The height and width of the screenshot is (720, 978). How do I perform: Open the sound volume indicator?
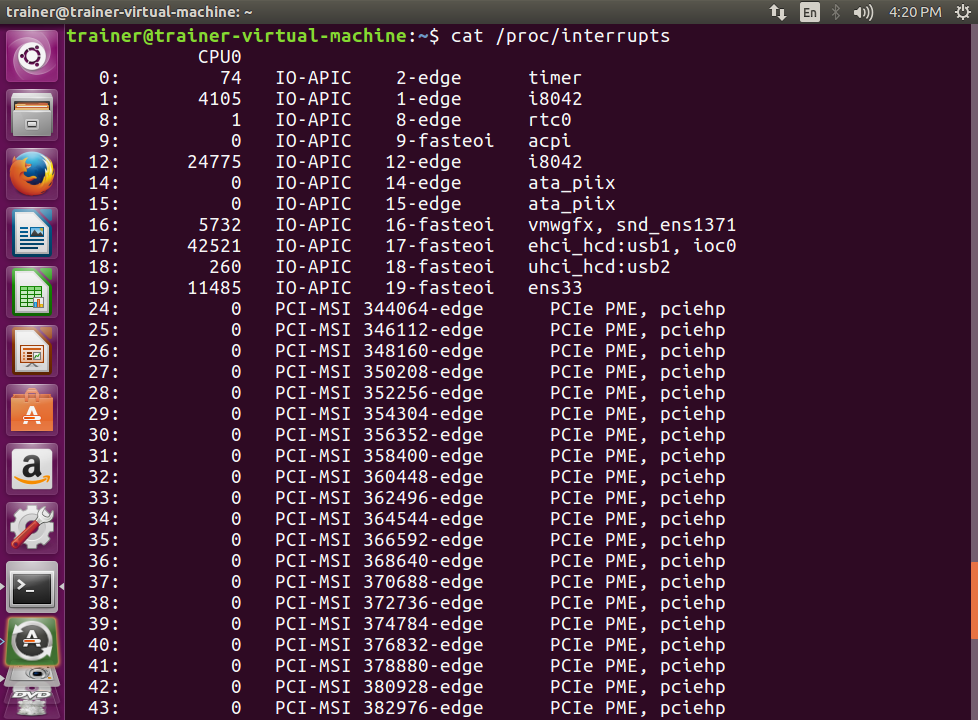click(863, 12)
